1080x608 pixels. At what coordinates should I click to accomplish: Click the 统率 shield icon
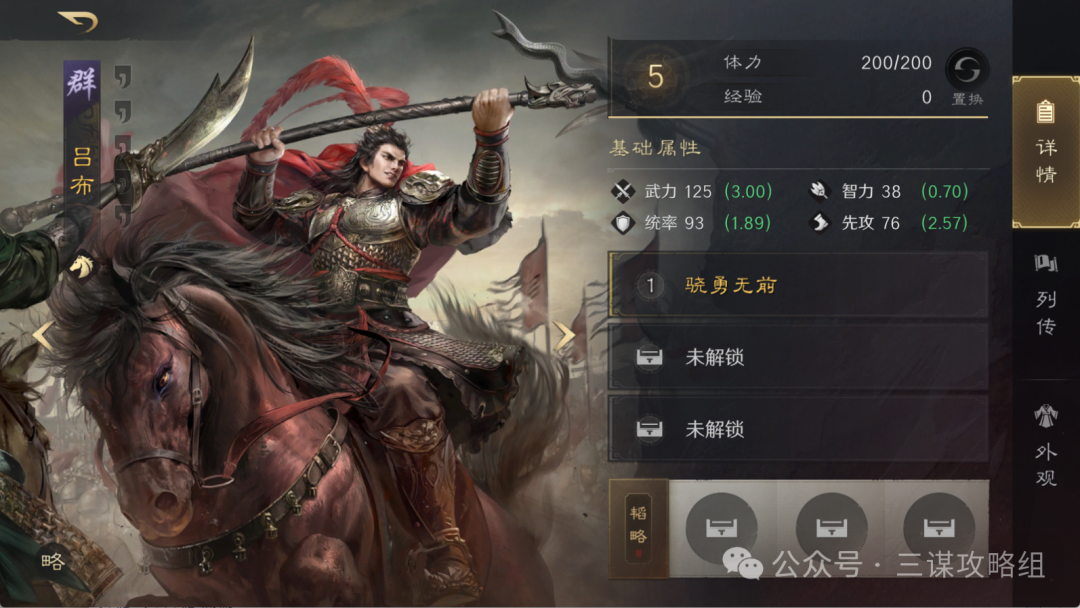pos(623,222)
